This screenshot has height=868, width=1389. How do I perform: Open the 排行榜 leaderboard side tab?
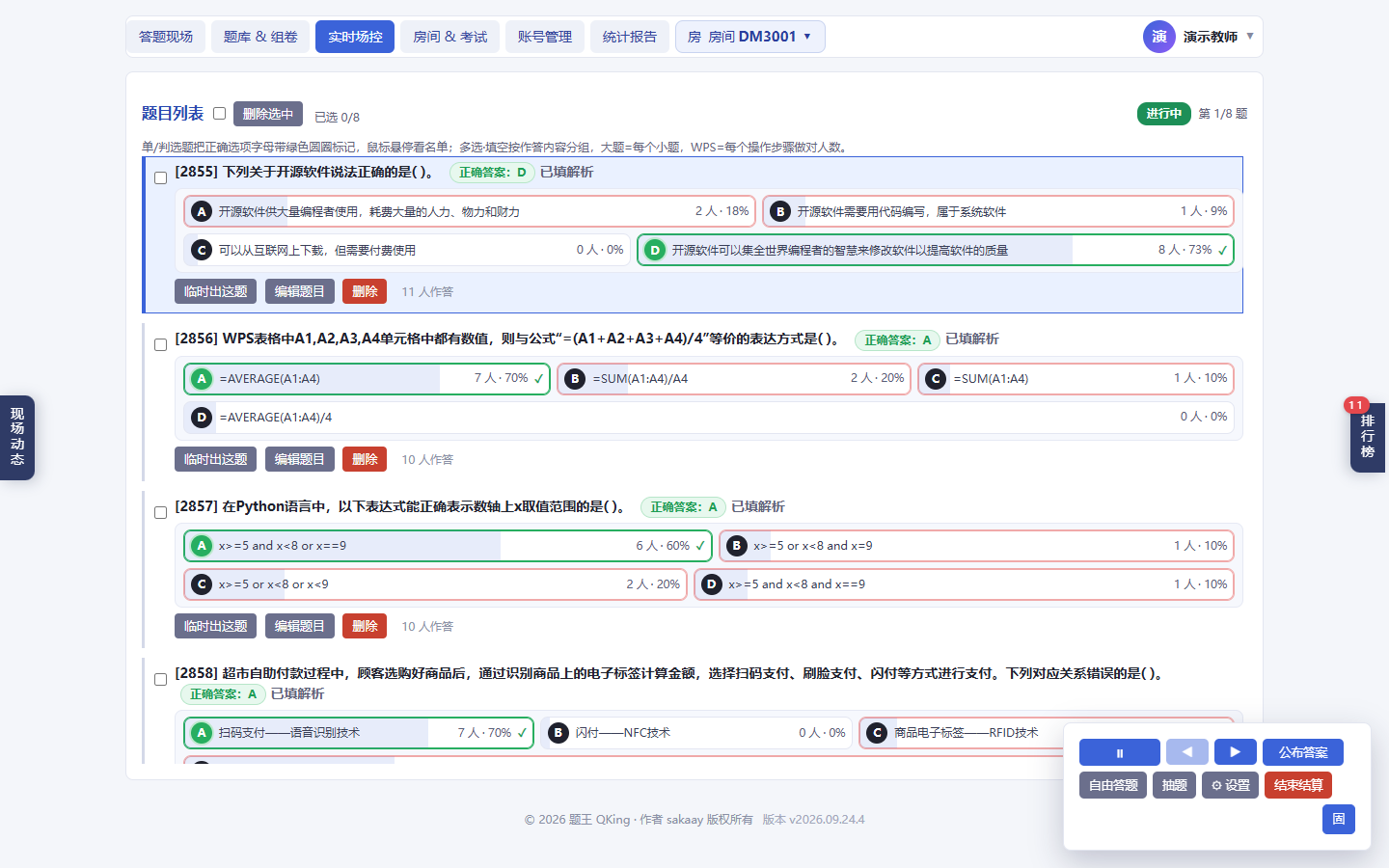[1368, 437]
